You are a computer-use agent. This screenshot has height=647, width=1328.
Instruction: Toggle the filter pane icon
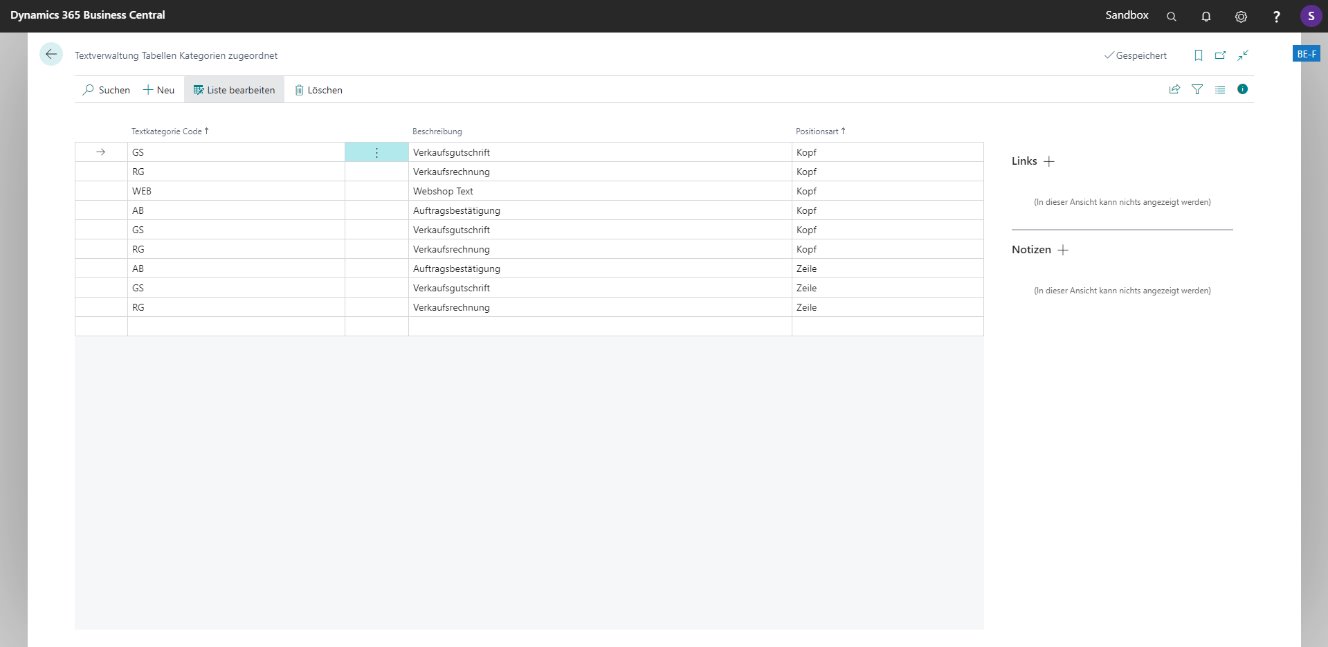tap(1197, 89)
